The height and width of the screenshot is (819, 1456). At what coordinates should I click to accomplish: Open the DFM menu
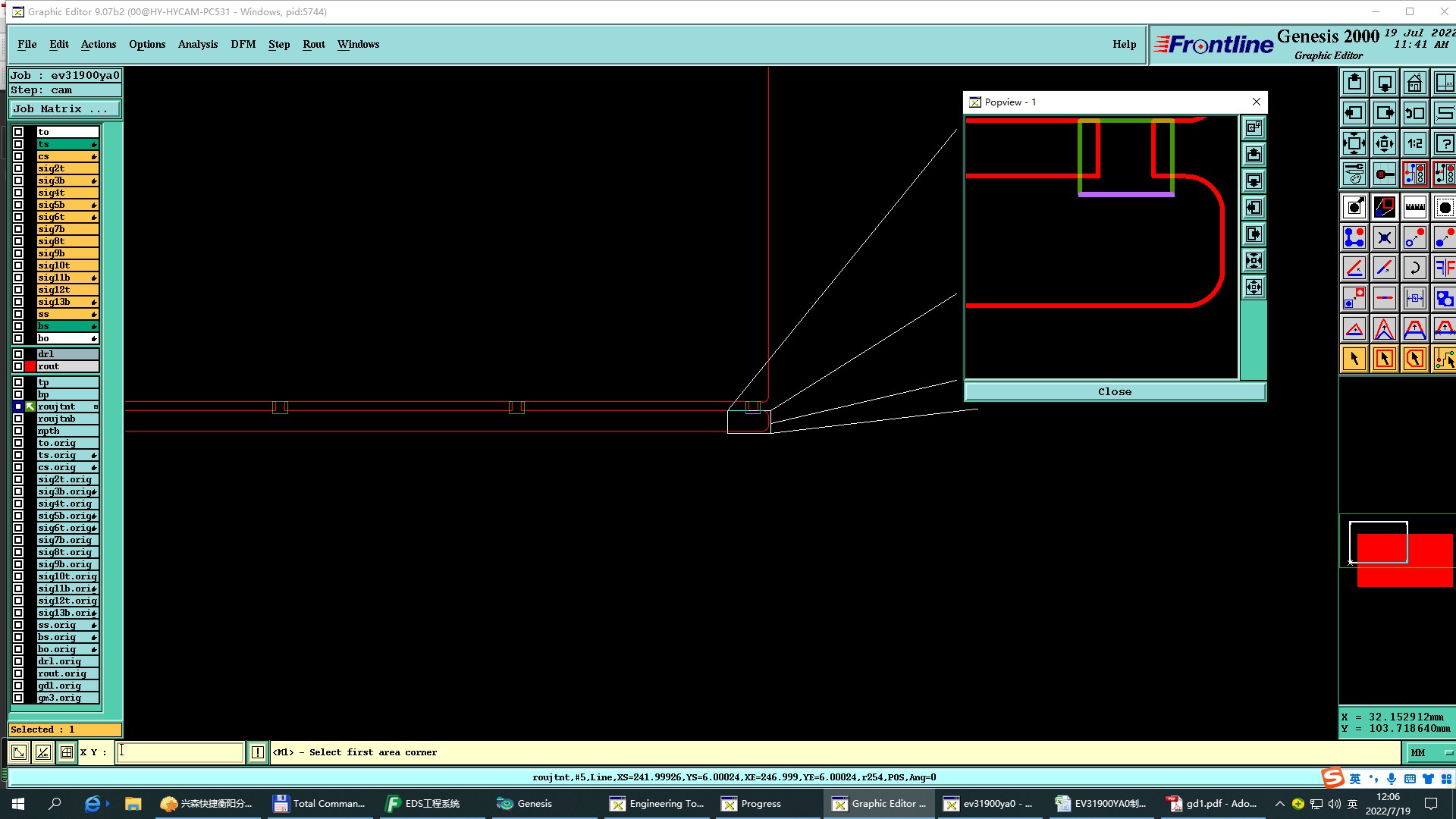(243, 44)
